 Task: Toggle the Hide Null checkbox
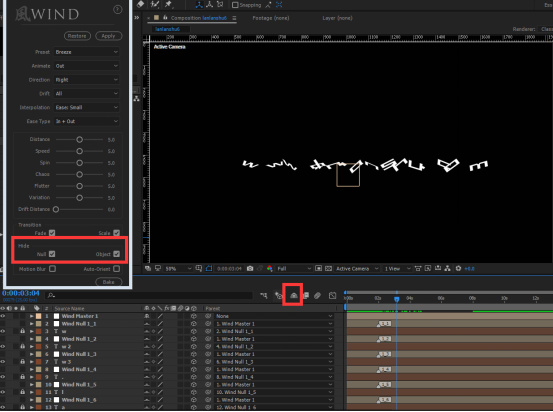(x=52, y=254)
